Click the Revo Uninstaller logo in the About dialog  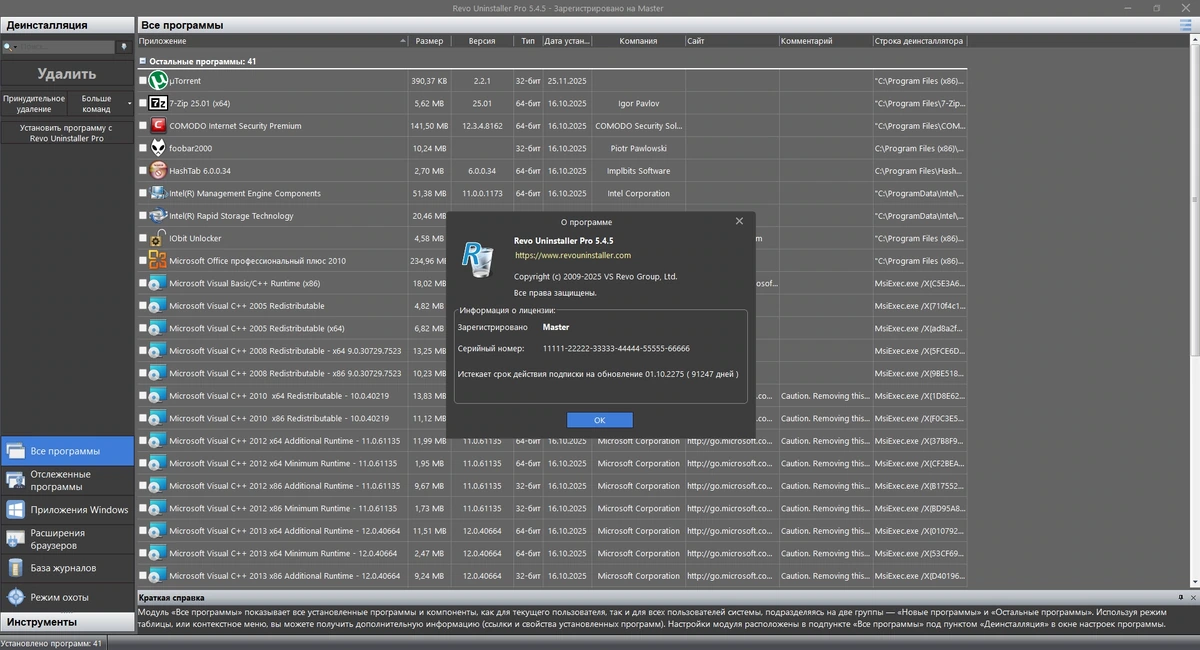tap(476, 259)
